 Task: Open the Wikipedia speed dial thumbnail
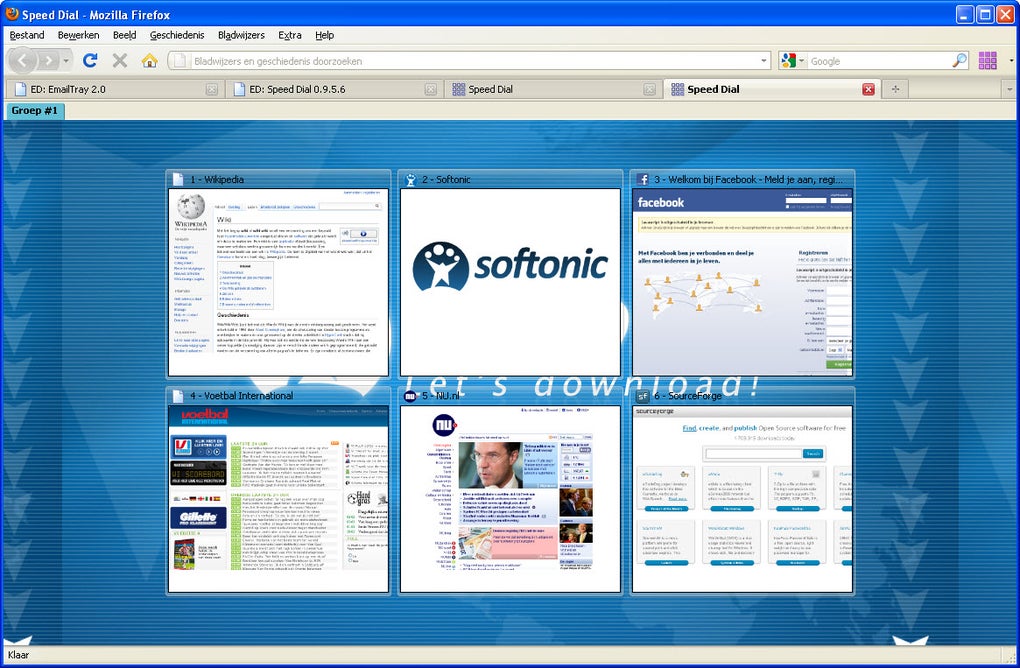278,282
